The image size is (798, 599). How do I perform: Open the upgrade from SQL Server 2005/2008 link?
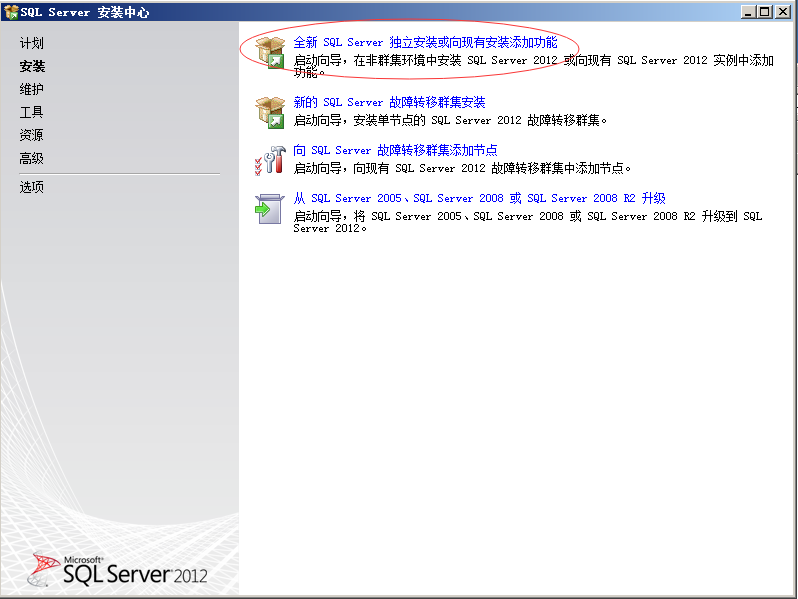(x=479, y=198)
